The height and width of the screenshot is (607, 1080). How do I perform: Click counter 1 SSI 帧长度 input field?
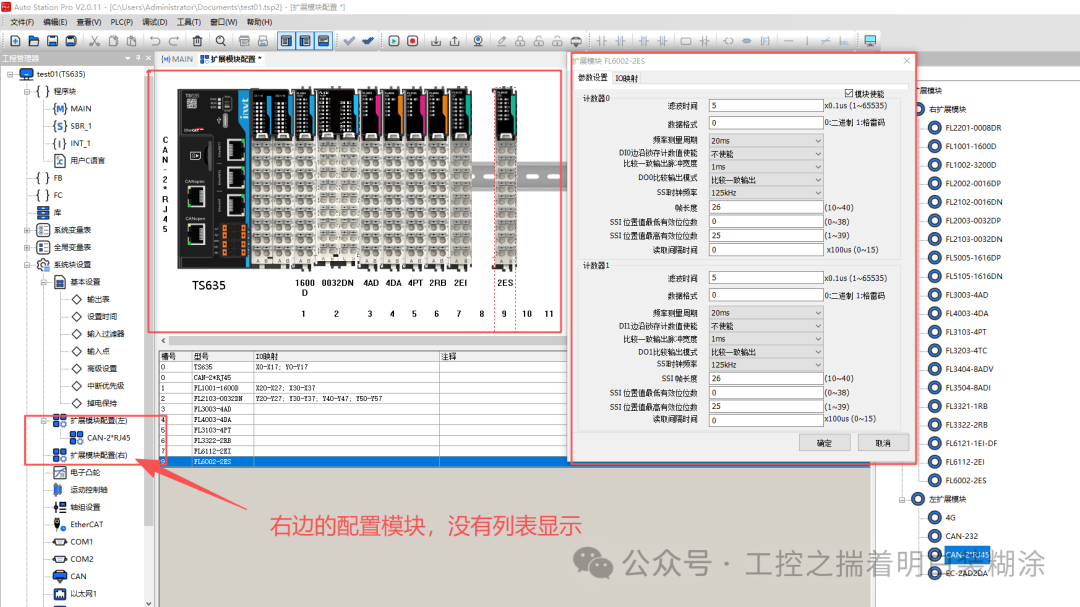pos(766,378)
